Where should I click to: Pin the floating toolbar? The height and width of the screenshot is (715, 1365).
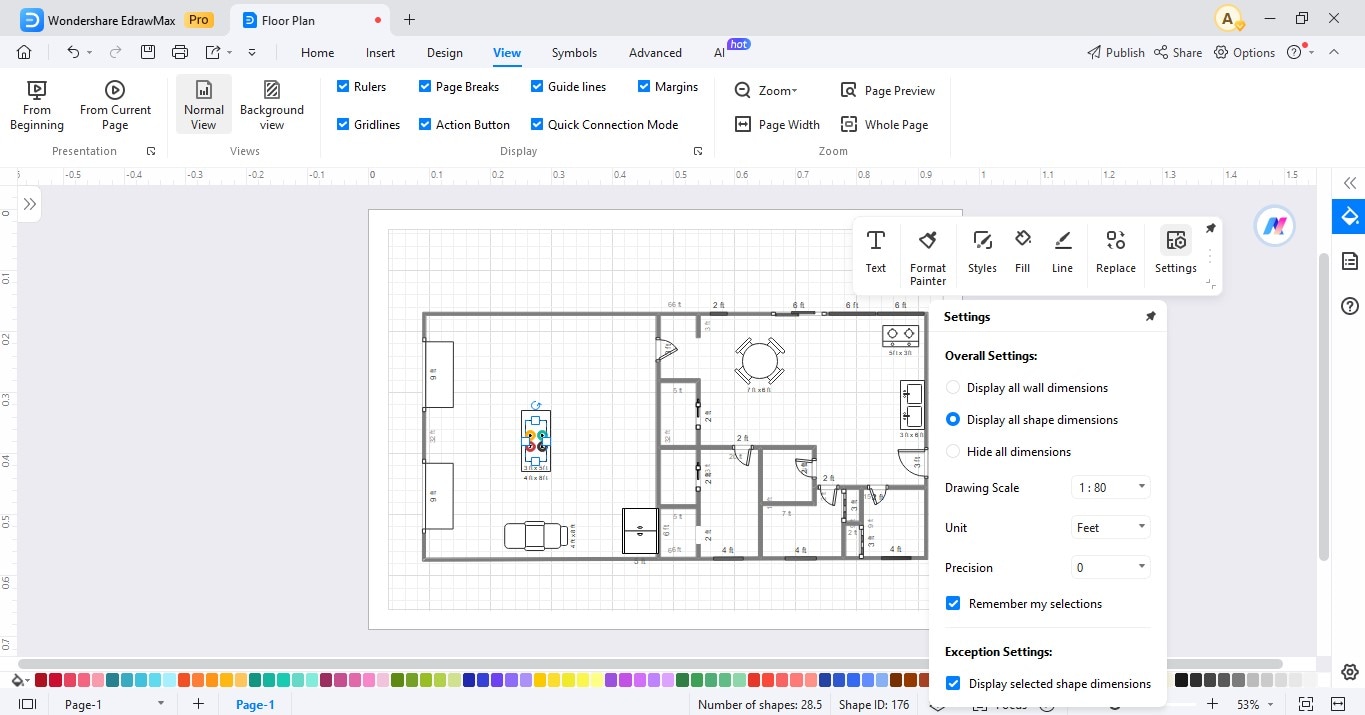(1210, 228)
